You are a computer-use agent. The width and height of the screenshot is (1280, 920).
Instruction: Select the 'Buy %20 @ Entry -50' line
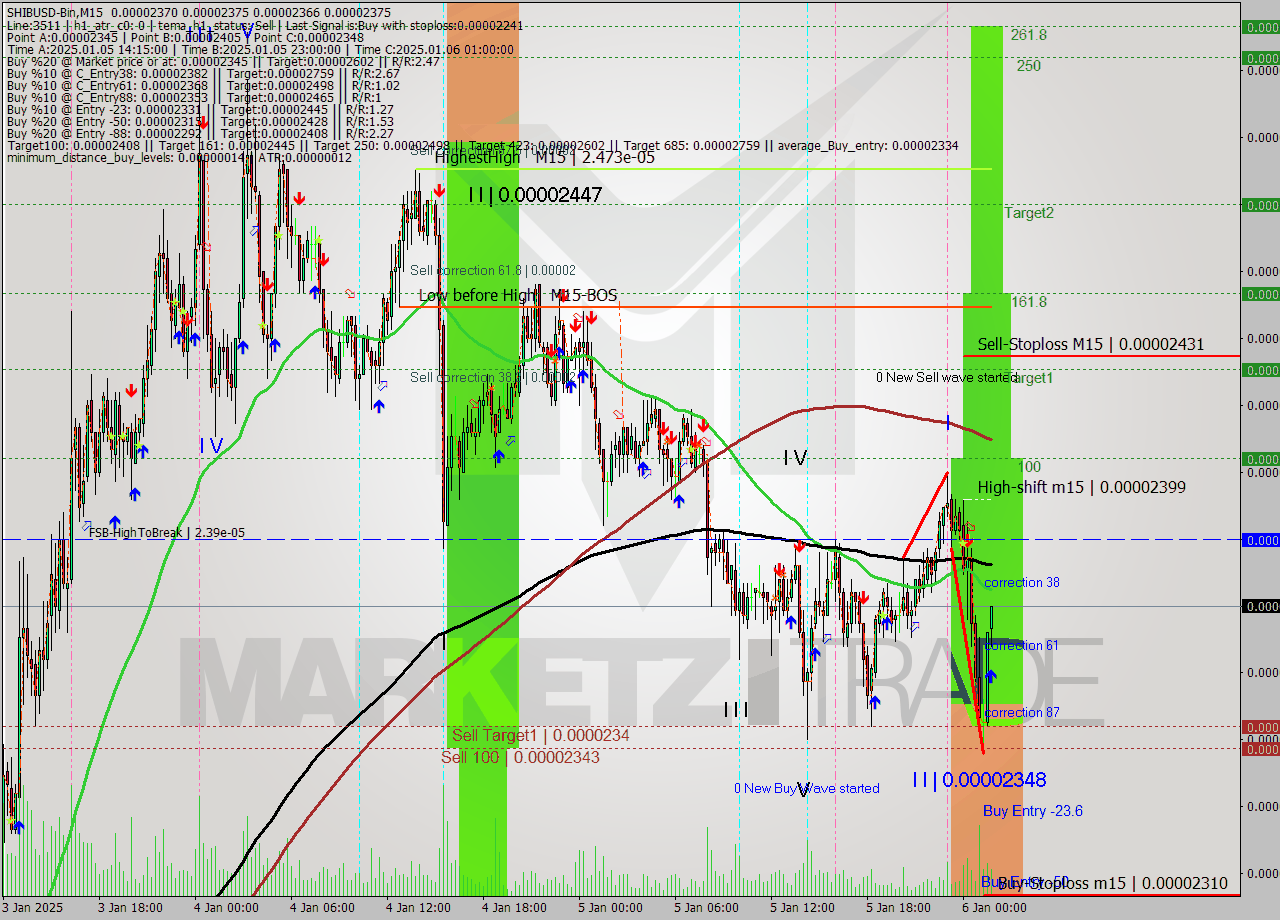pyautogui.click(x=201, y=122)
